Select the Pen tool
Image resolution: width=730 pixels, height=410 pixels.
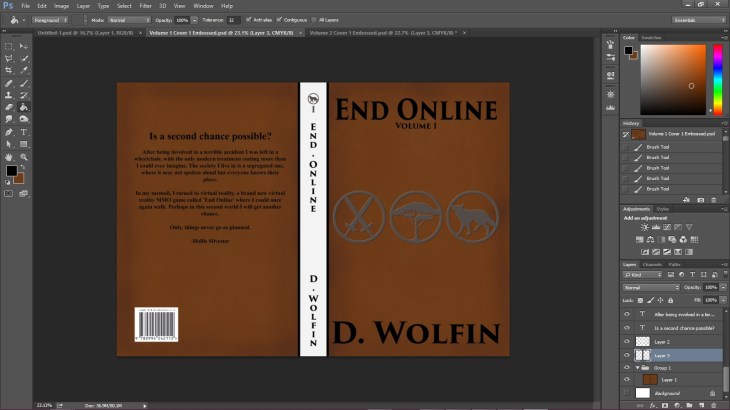click(9, 131)
